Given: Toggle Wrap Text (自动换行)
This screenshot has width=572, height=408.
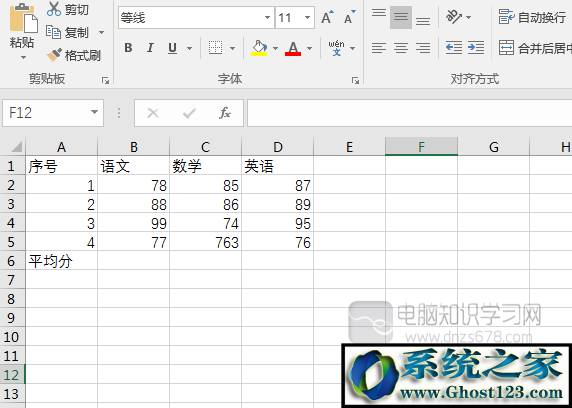Looking at the screenshot, I should tap(532, 17).
